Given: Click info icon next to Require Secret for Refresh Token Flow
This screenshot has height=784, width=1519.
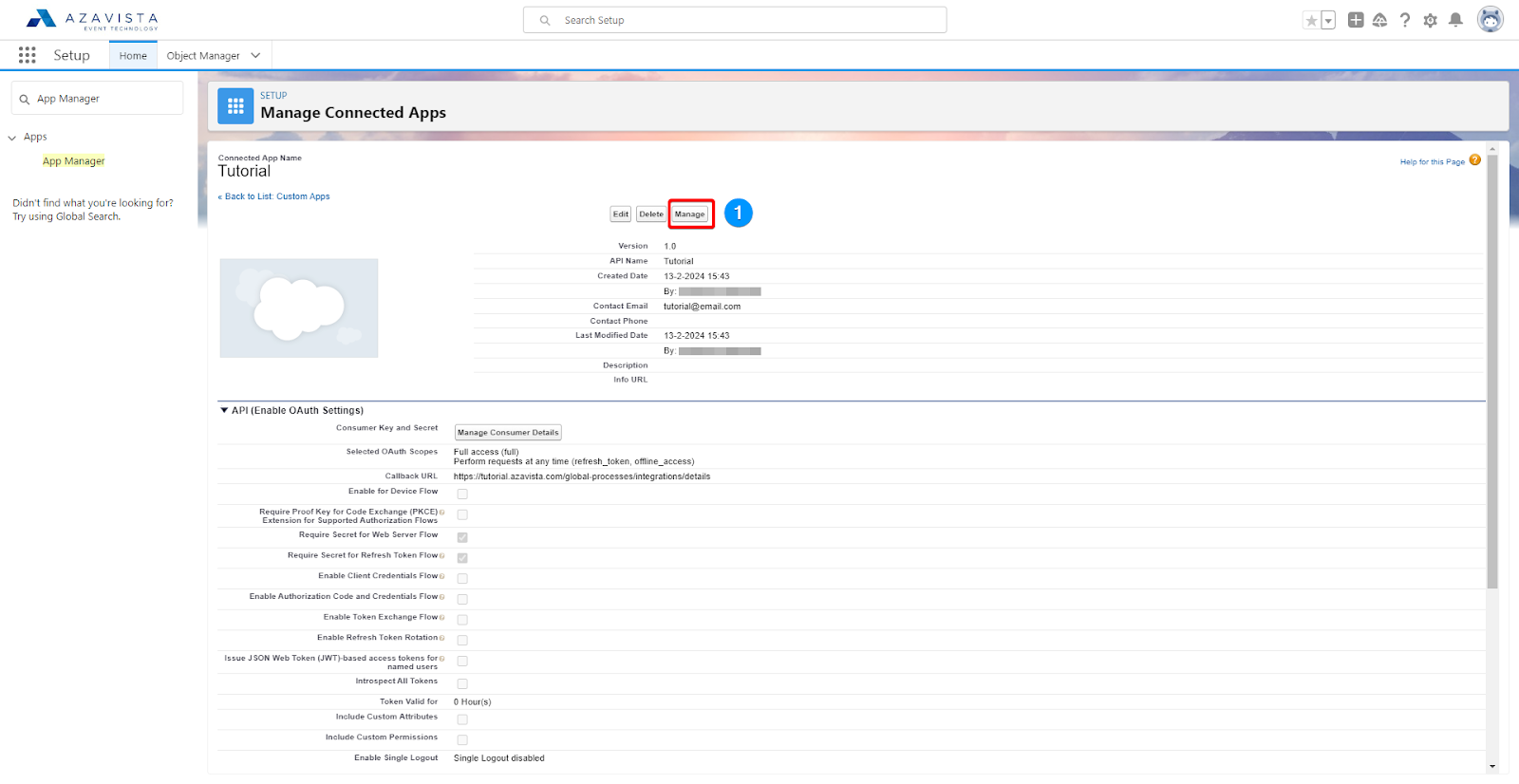Looking at the screenshot, I should click(x=442, y=556).
